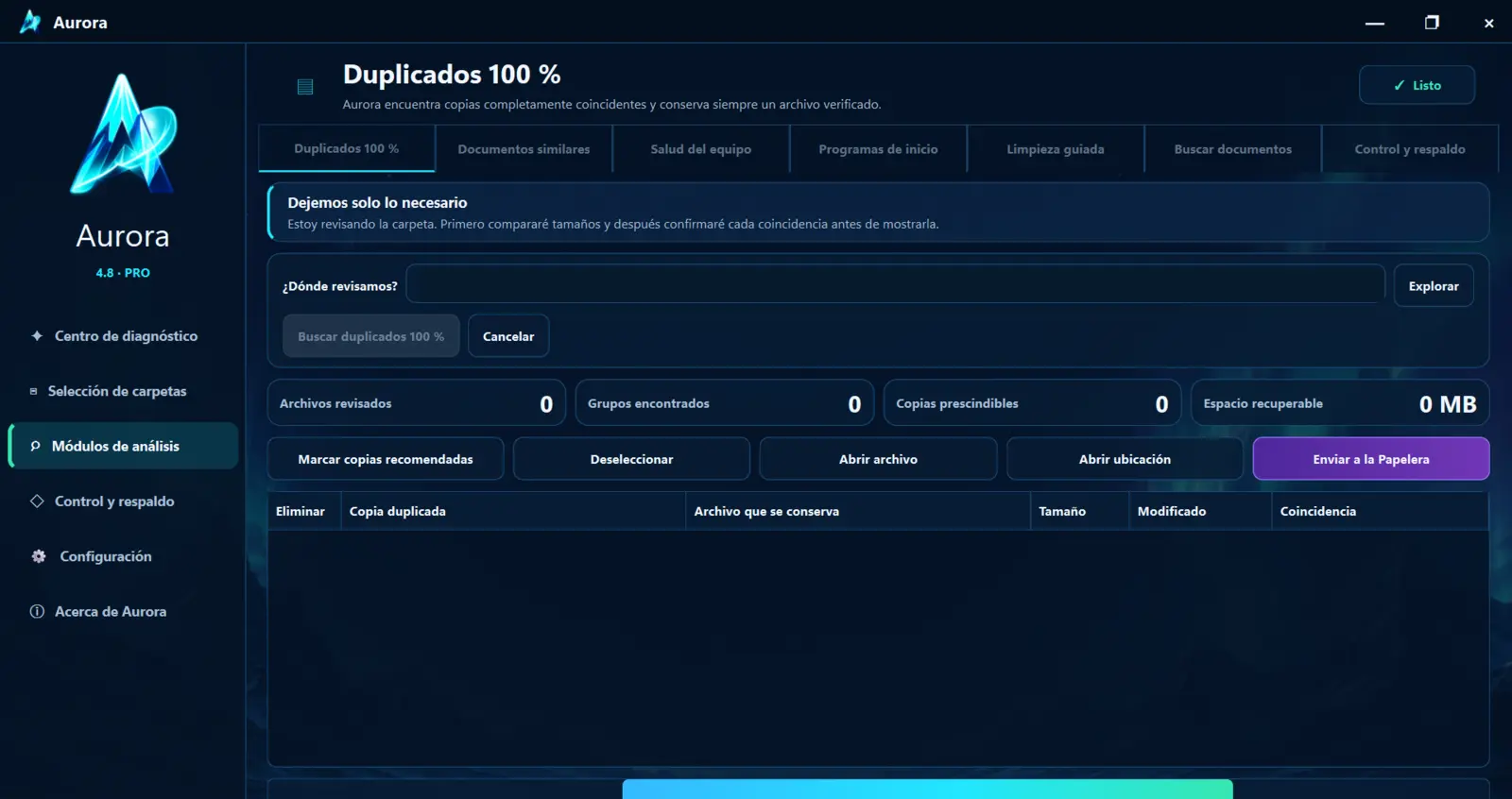
Task: Click Explorar to browse folders
Action: 1434,286
